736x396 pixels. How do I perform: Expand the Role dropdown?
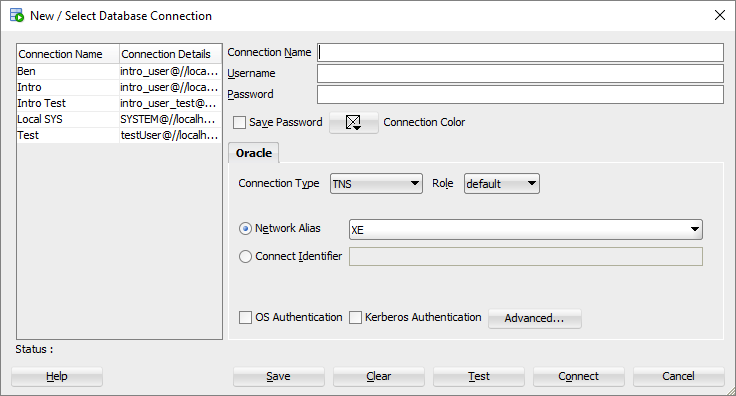click(x=502, y=183)
